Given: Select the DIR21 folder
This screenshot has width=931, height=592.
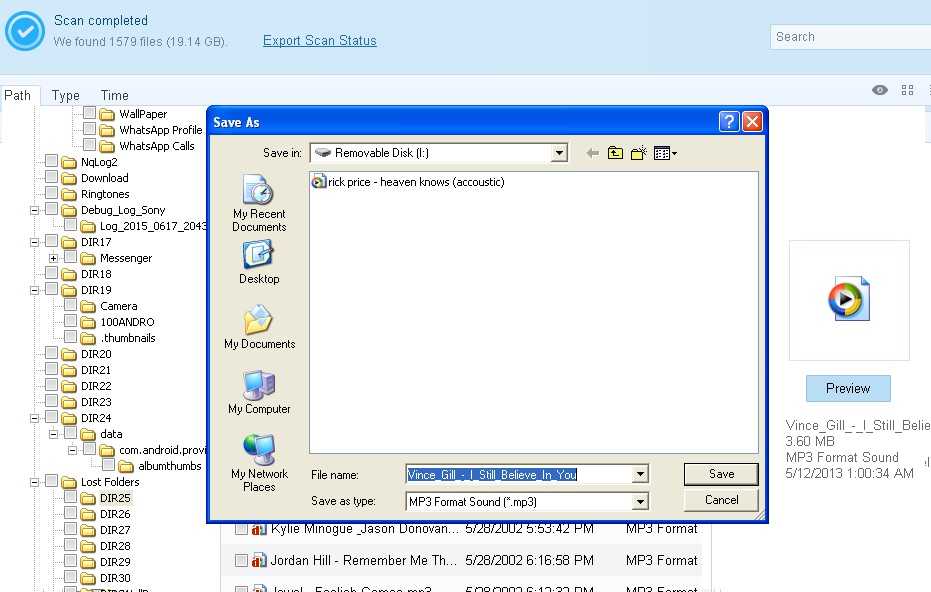Looking at the screenshot, I should [x=96, y=370].
